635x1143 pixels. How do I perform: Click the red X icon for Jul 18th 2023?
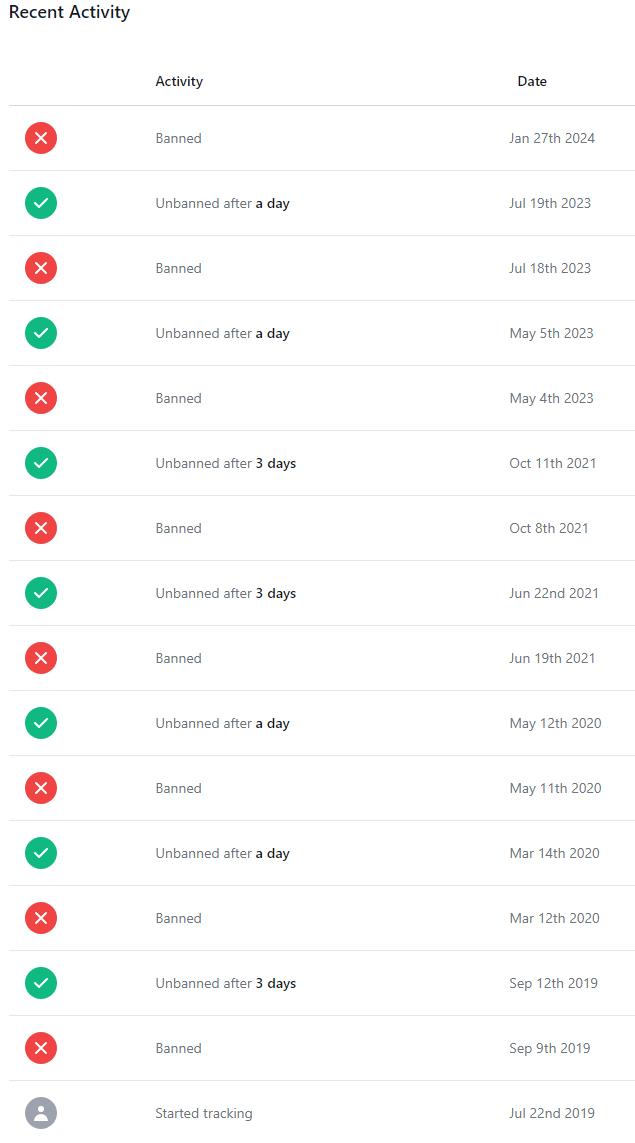coord(41,268)
